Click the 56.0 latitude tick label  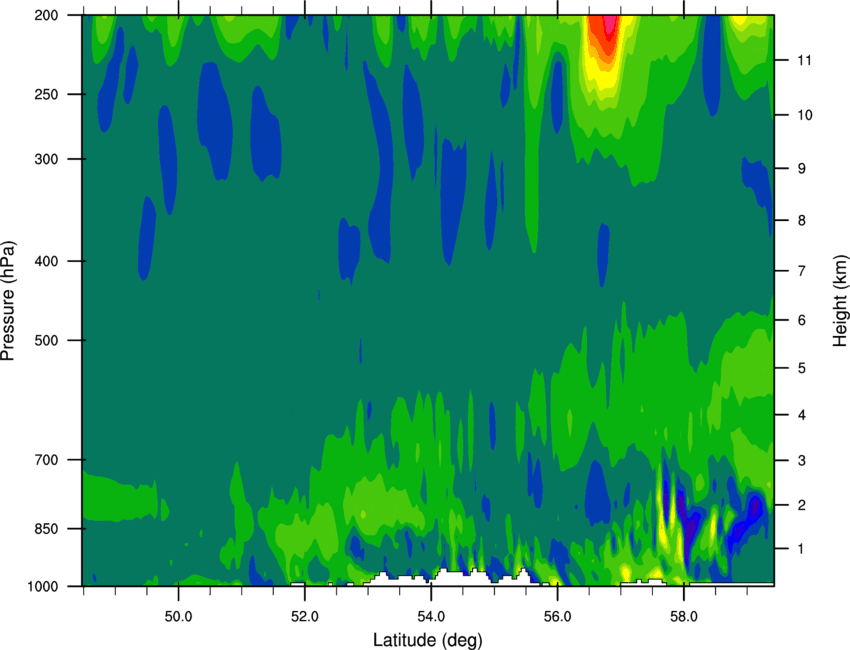click(557, 617)
